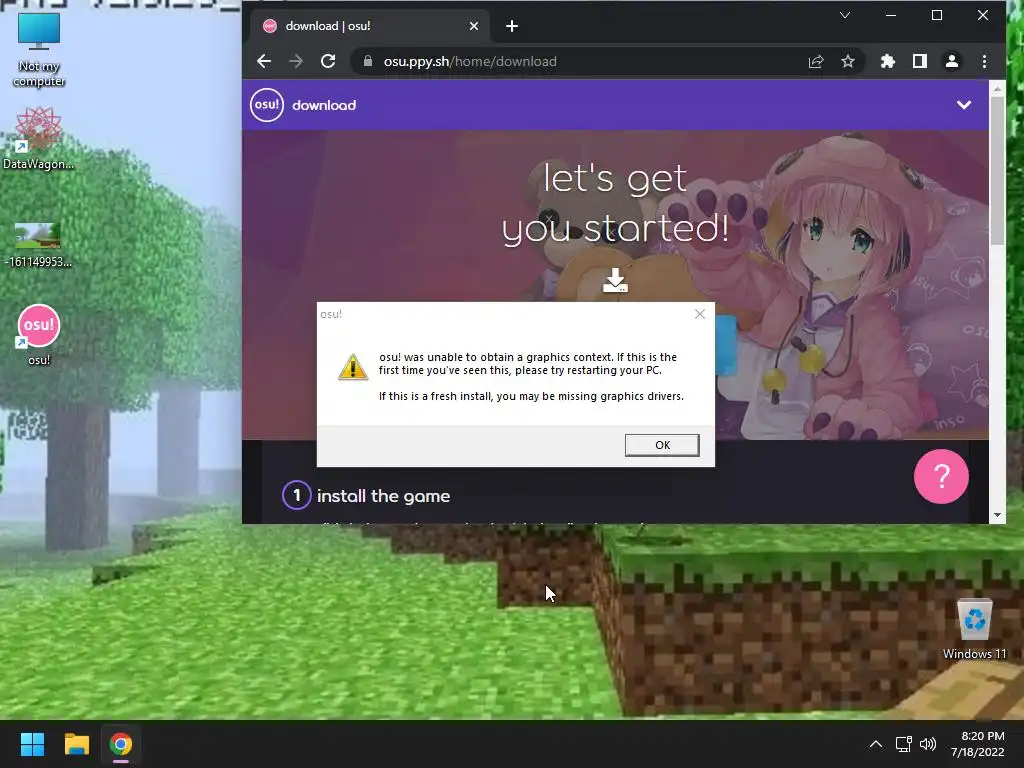Screen dimensions: 1024x768
Task: Click the step 1 circle badge
Action: 296,495
